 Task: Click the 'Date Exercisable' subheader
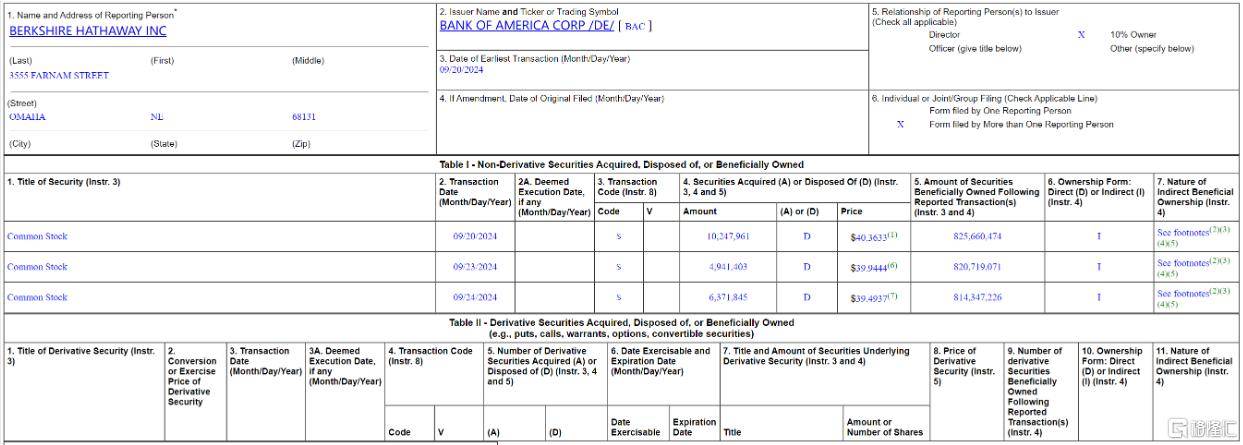pos(636,427)
